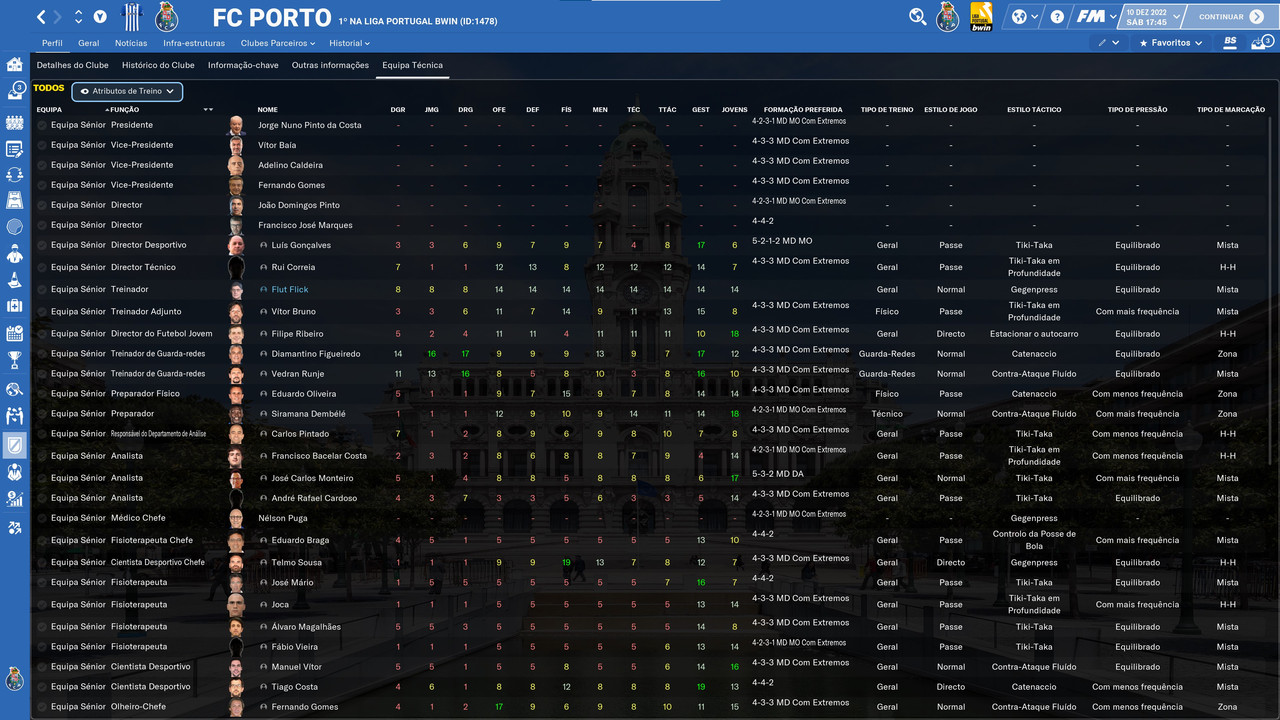Open the Transfers icon in the sidebar
The height and width of the screenshot is (720, 1280).
(x=14, y=415)
